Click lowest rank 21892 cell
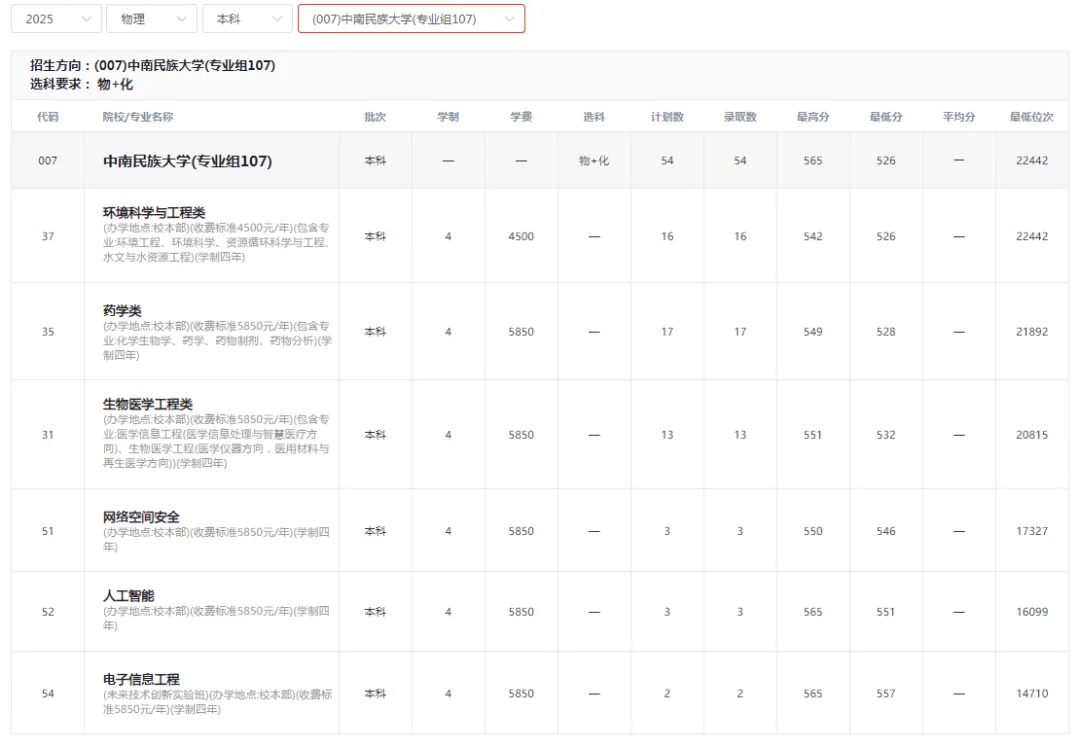Viewport: 1080px width, 747px height. [x=1032, y=332]
